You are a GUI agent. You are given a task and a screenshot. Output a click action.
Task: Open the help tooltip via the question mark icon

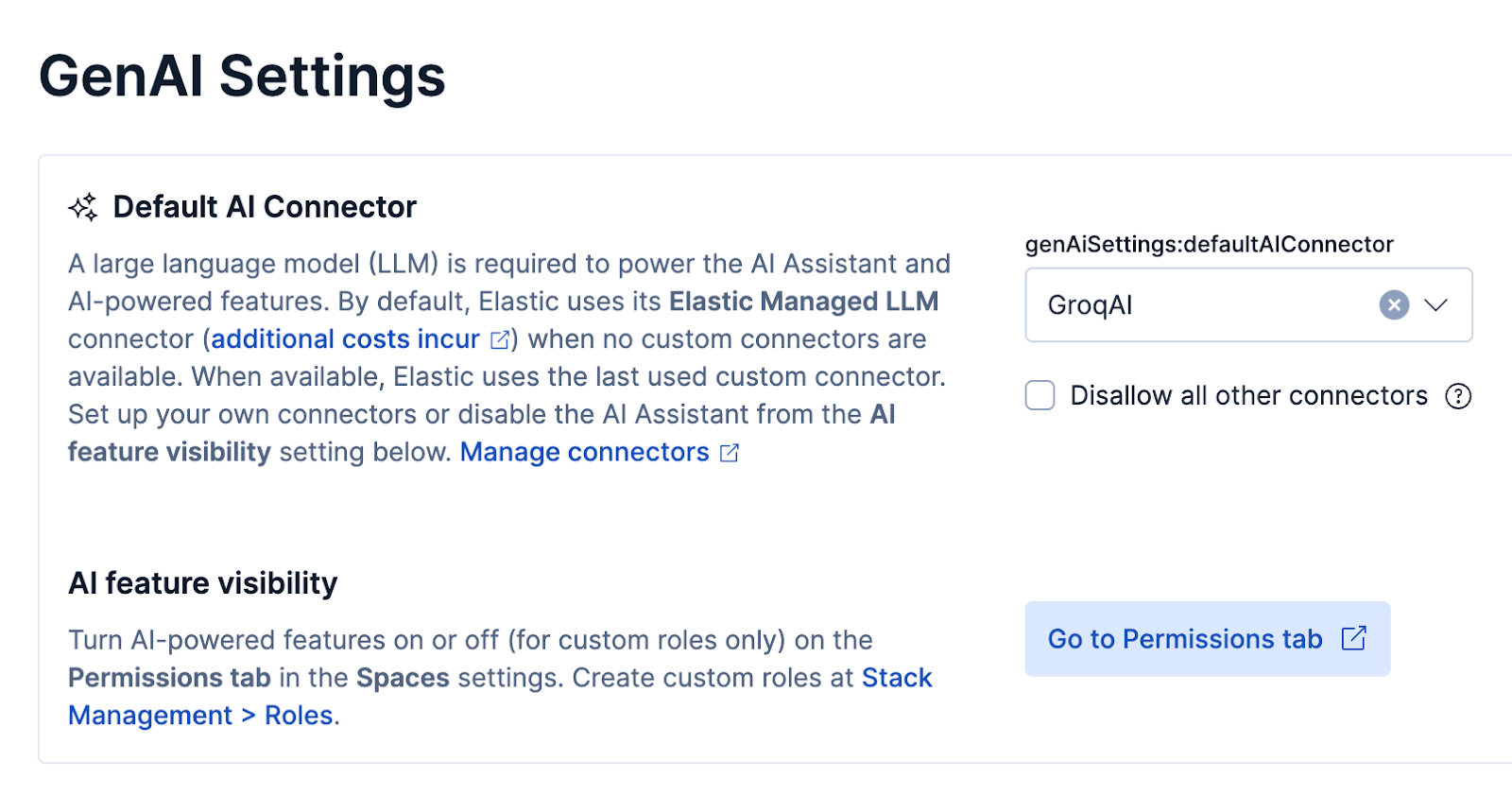(1458, 396)
